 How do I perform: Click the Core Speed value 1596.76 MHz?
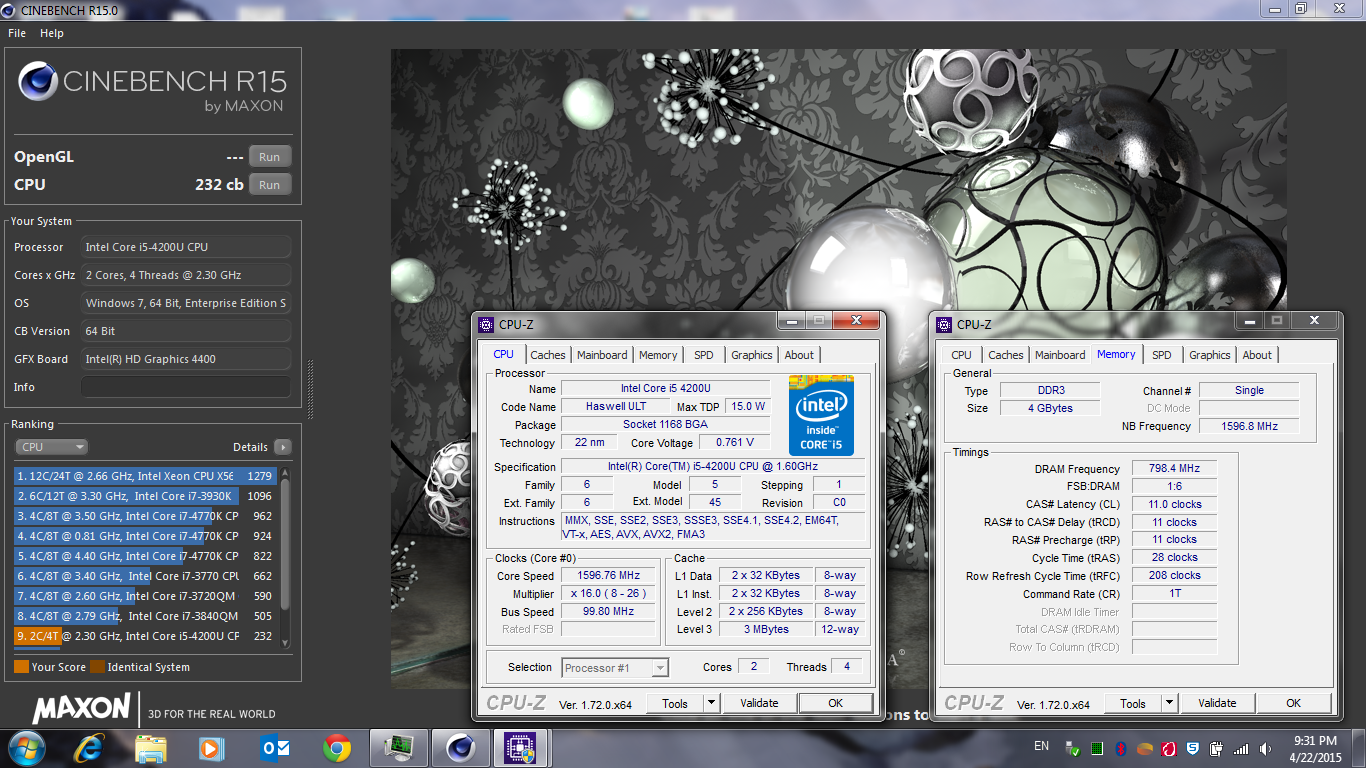coord(608,576)
